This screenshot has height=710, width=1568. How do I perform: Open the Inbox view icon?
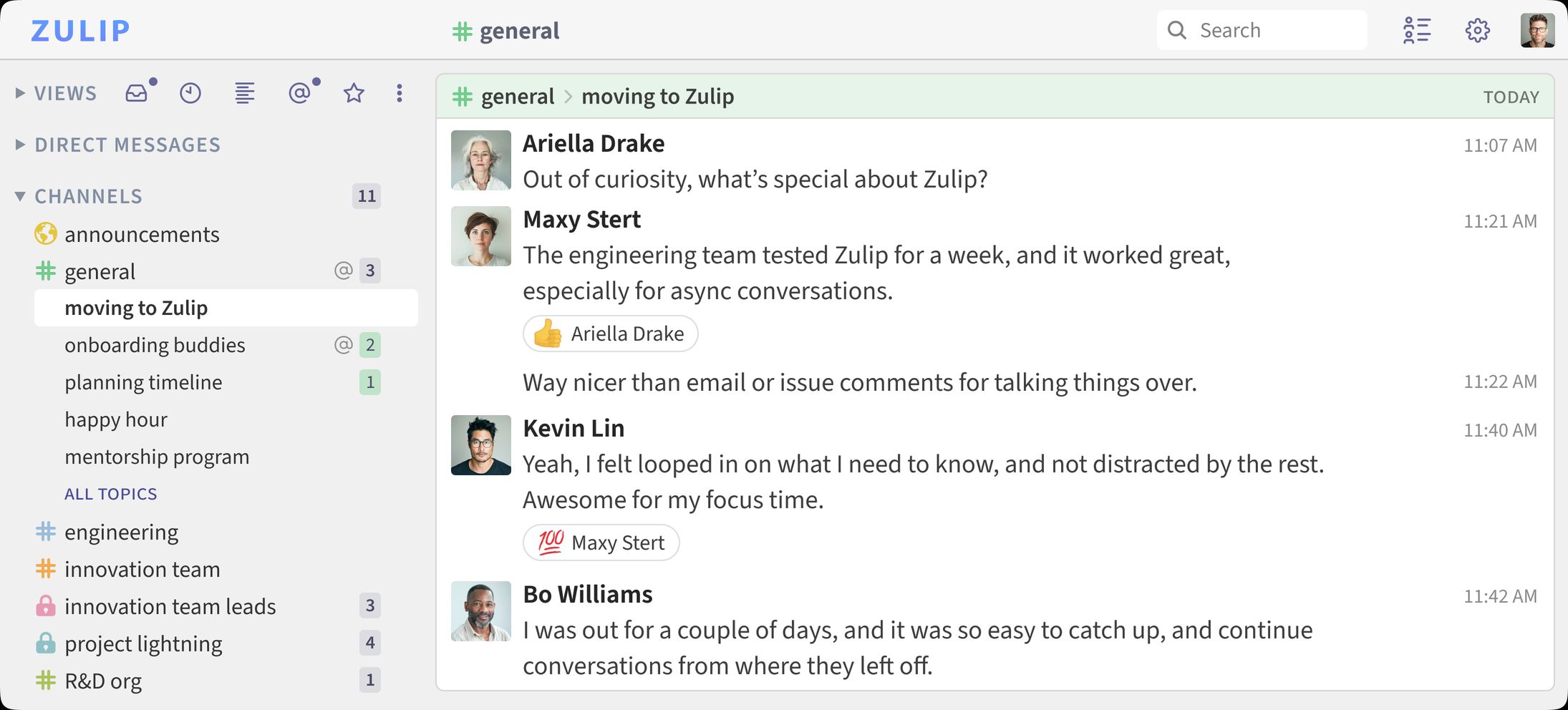coord(137,92)
